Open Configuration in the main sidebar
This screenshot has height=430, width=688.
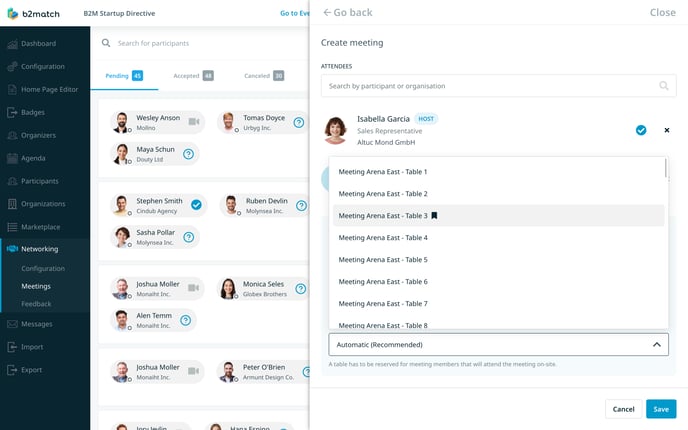coord(43,66)
